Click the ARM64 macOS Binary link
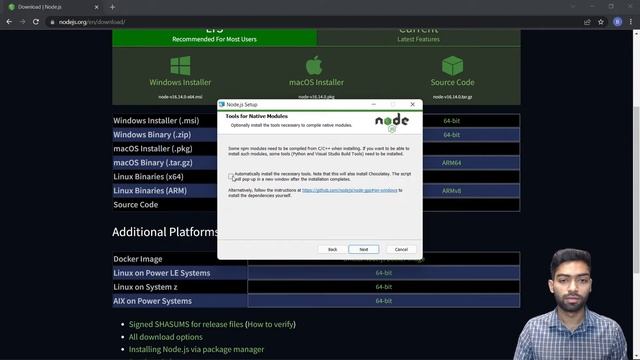Screen dimensions: 640x360 pyautogui.click(x=451, y=163)
